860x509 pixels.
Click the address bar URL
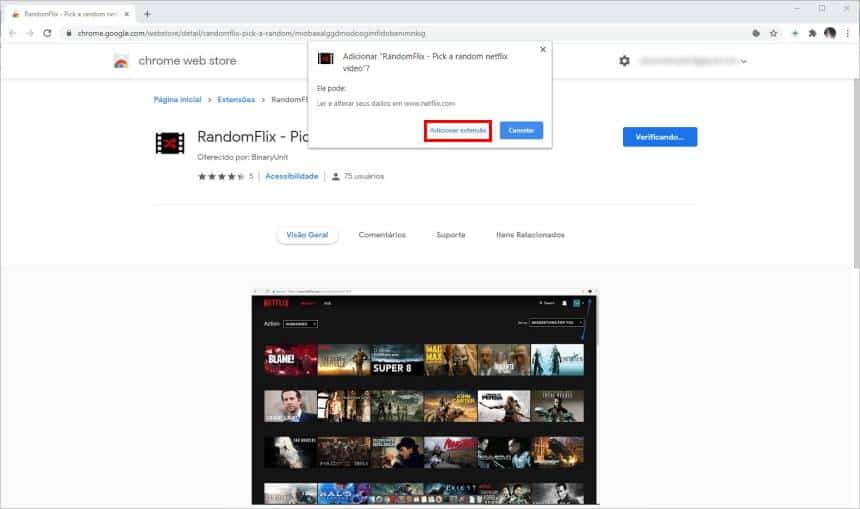coord(251,33)
